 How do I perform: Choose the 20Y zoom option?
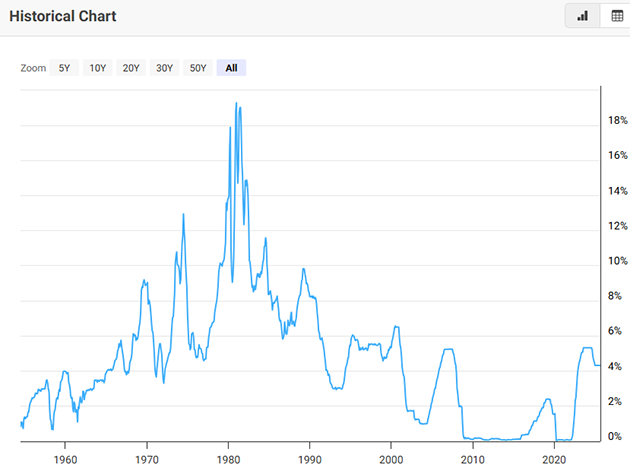130,68
